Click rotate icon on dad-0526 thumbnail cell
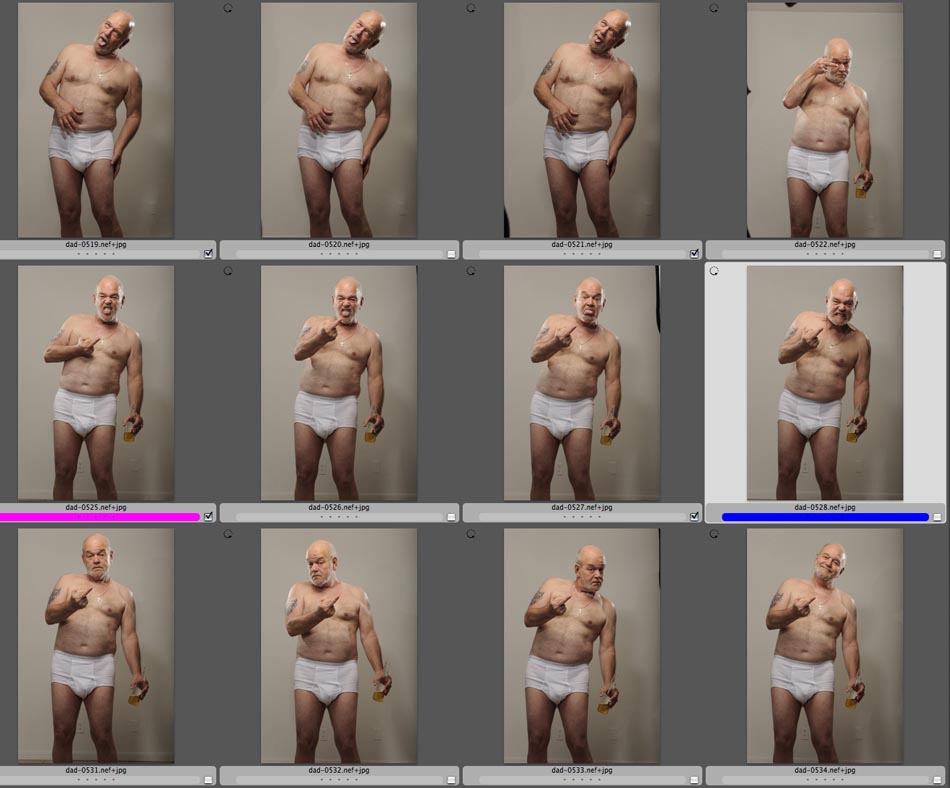The height and width of the screenshot is (788, 950). pyautogui.click(x=228, y=270)
